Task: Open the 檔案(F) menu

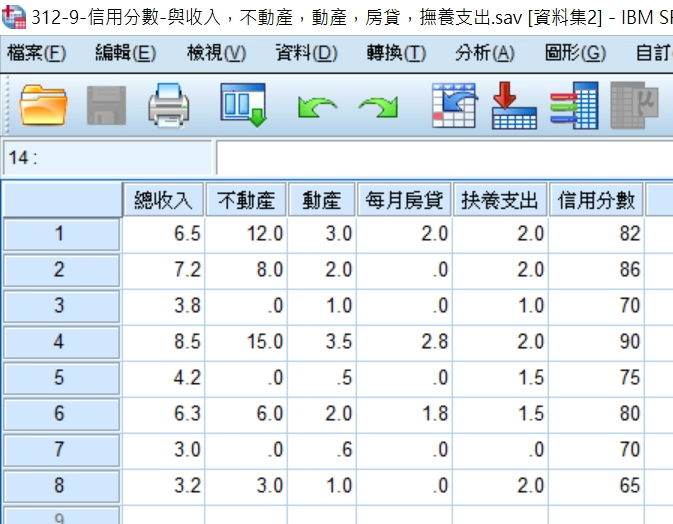Action: tap(36, 53)
